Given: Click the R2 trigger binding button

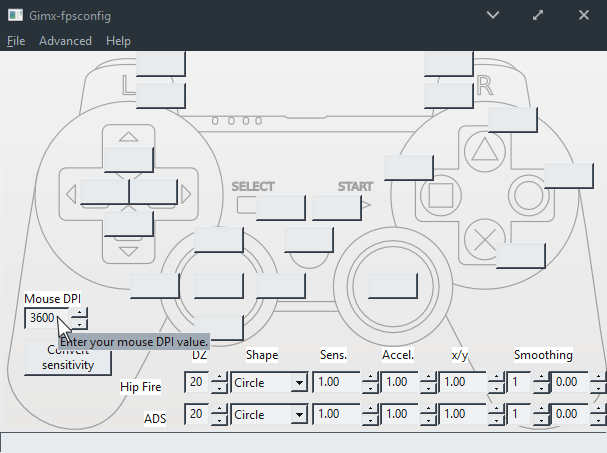Looking at the screenshot, I should (x=449, y=64).
